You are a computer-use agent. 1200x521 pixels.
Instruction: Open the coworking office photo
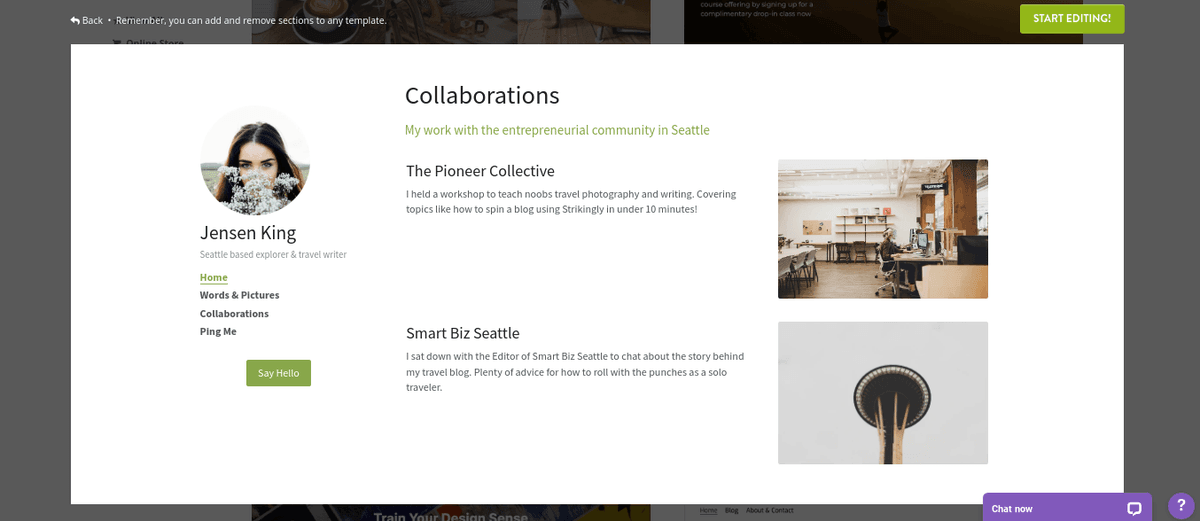click(x=882, y=229)
